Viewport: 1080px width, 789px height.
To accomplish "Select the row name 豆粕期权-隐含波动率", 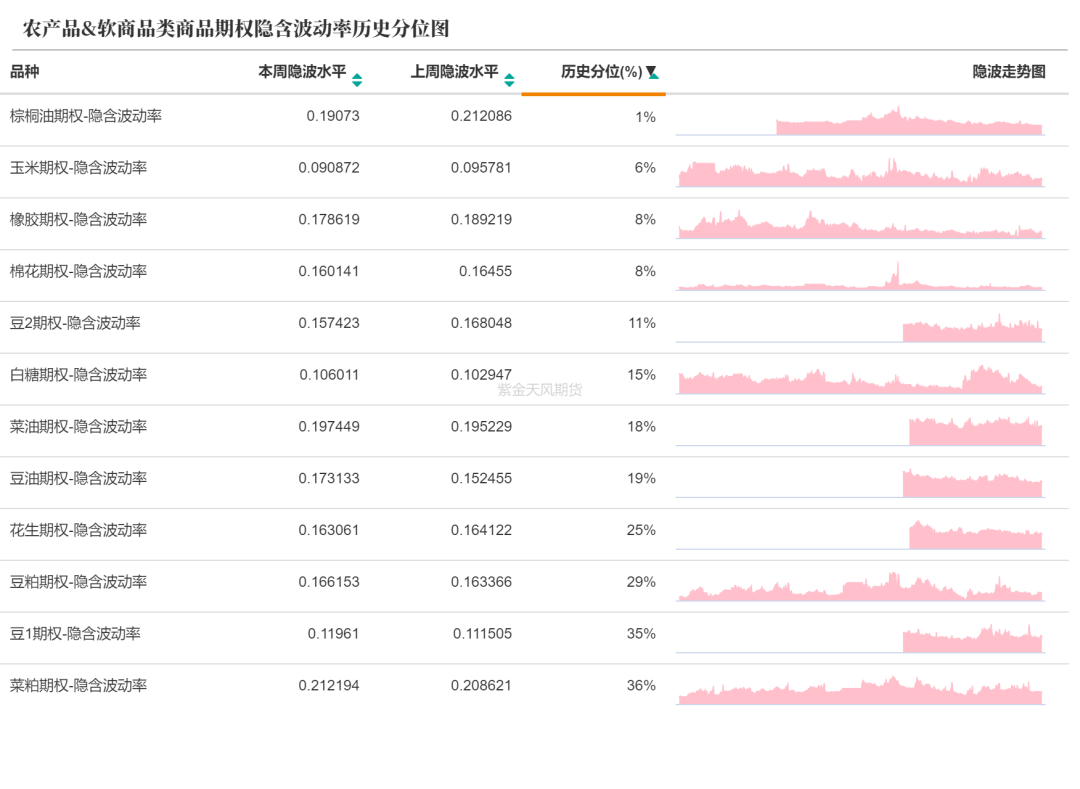I will pyautogui.click(x=79, y=582).
